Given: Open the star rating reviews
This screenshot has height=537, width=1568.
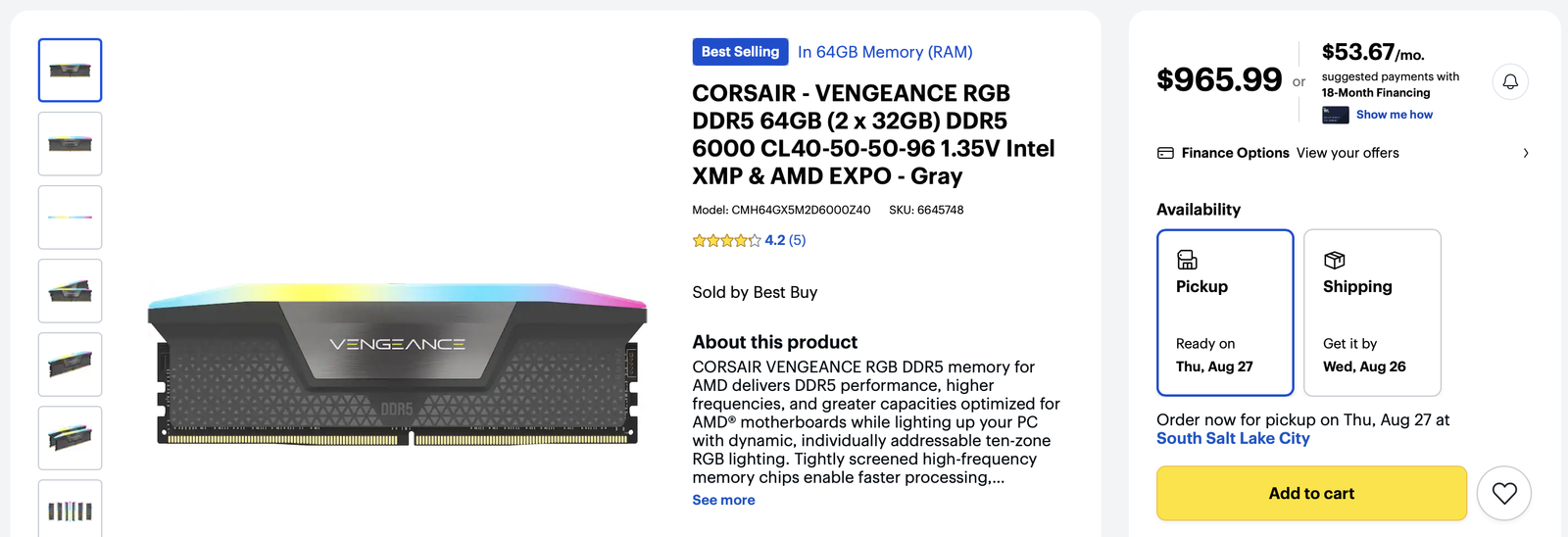Looking at the screenshot, I should (749, 240).
